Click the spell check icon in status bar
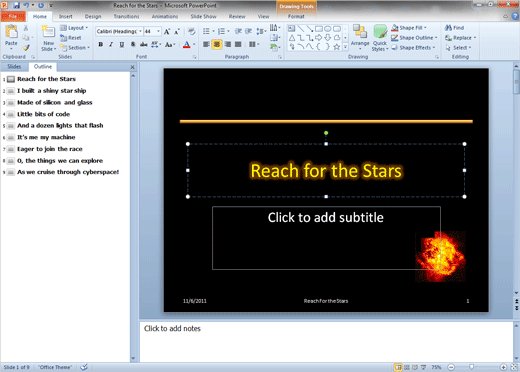520x372 pixels. click(84, 367)
